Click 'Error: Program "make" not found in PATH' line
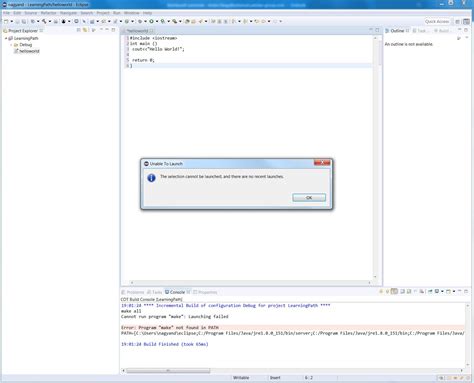Screen dimensions: 474x383 click(x=170, y=328)
